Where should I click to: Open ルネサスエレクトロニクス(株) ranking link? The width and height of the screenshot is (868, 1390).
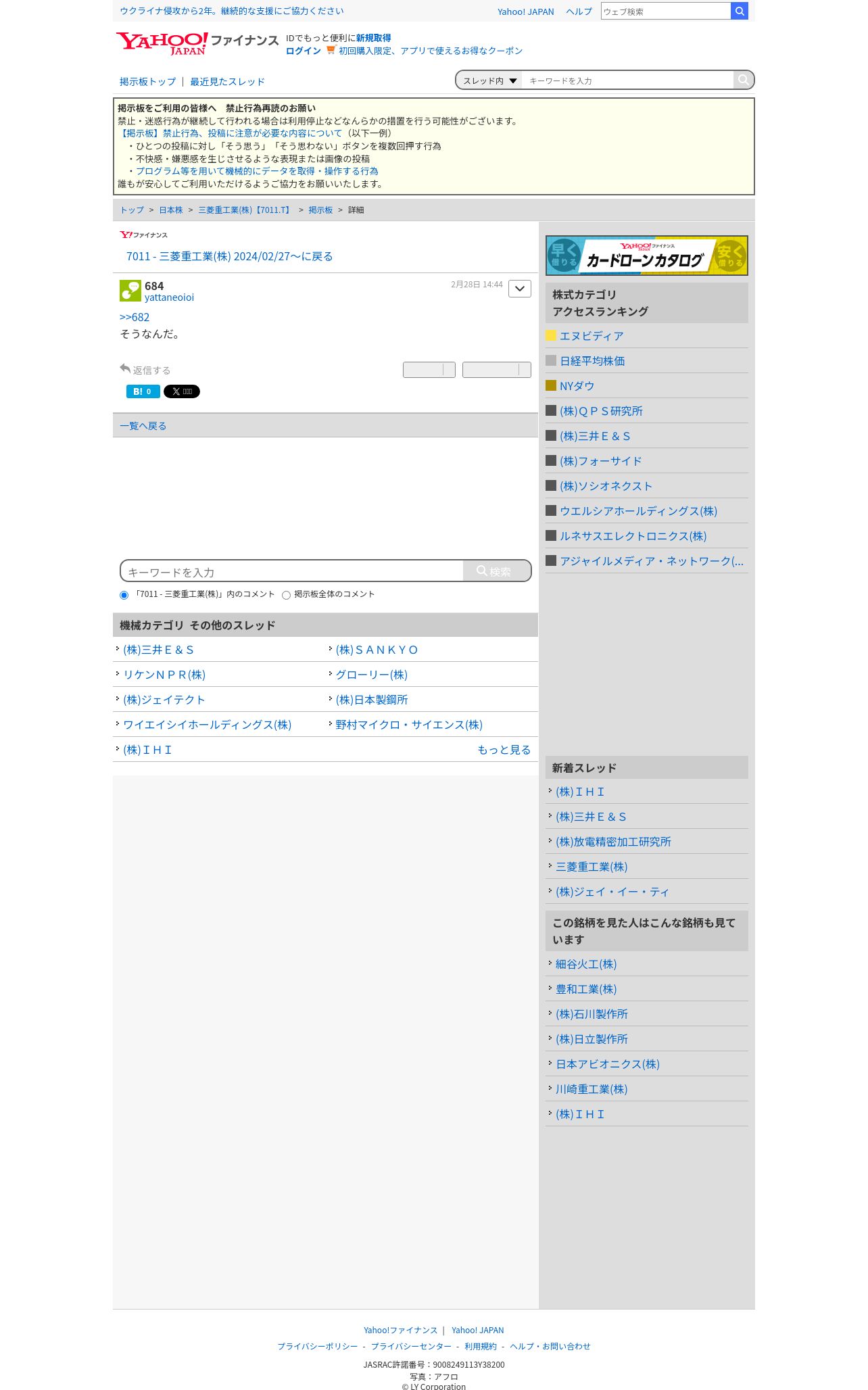click(633, 536)
